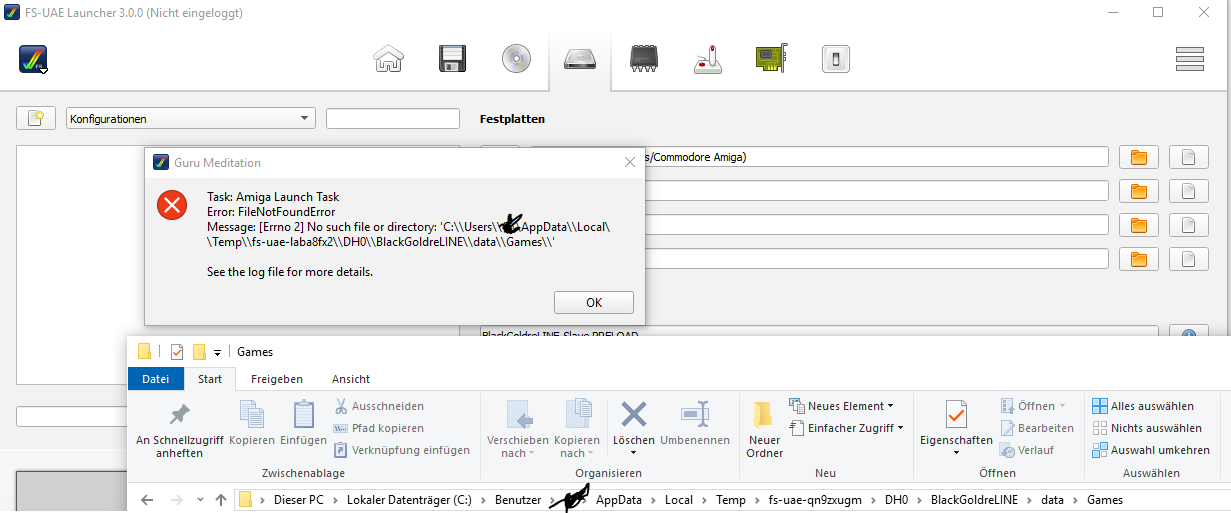The width and height of the screenshot is (1231, 513).
Task: Click the Temp breadcrumb segment
Action: pyautogui.click(x=730, y=499)
